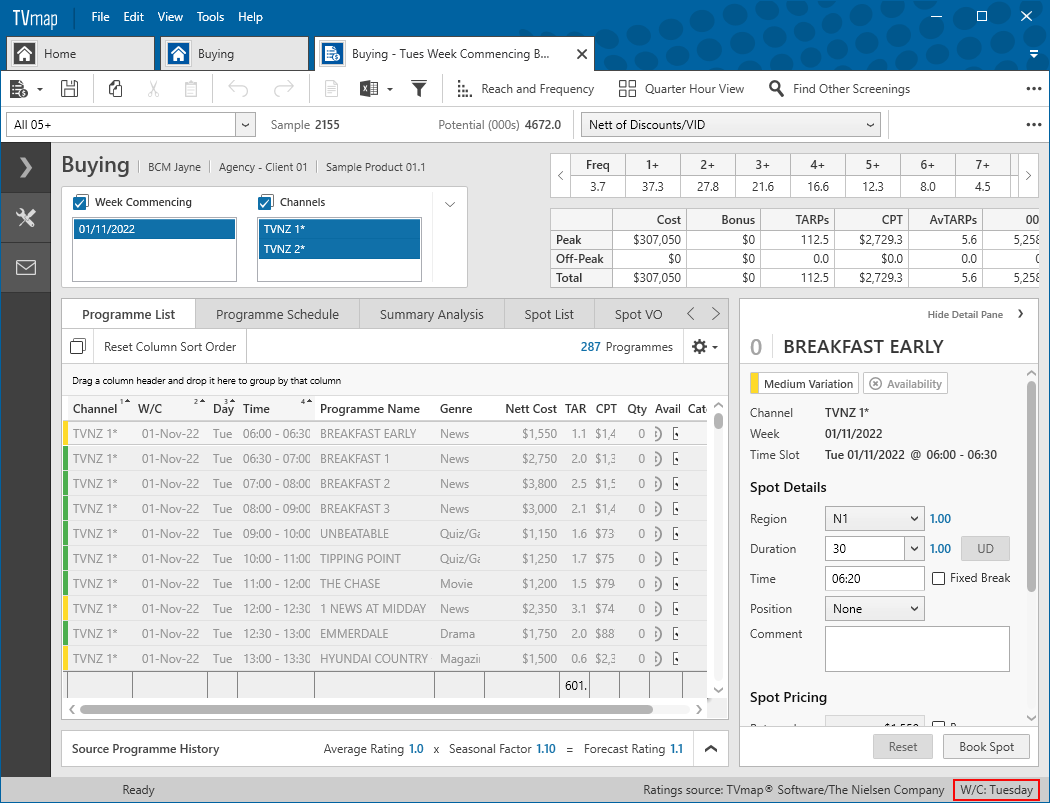The image size is (1050, 803).
Task: Open the Duration 30 dropdown arrow
Action: [x=915, y=549]
